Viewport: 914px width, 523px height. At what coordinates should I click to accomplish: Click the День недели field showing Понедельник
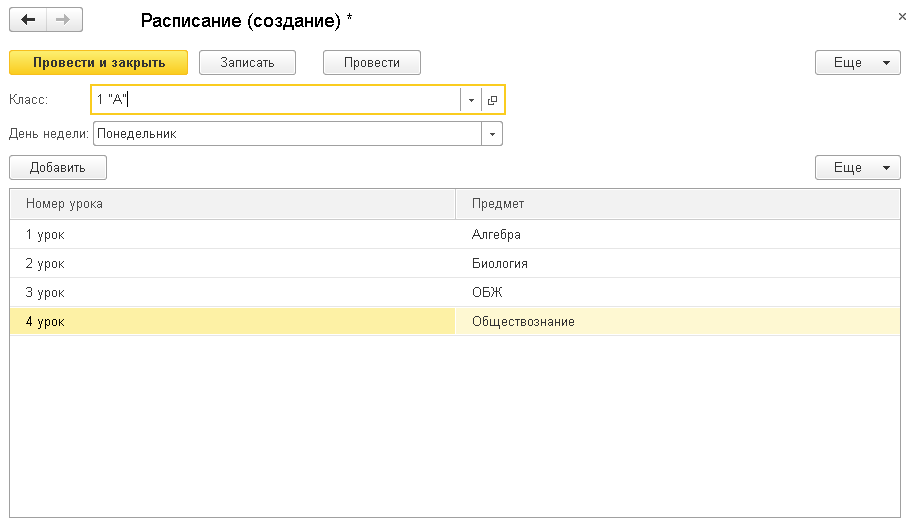point(287,134)
